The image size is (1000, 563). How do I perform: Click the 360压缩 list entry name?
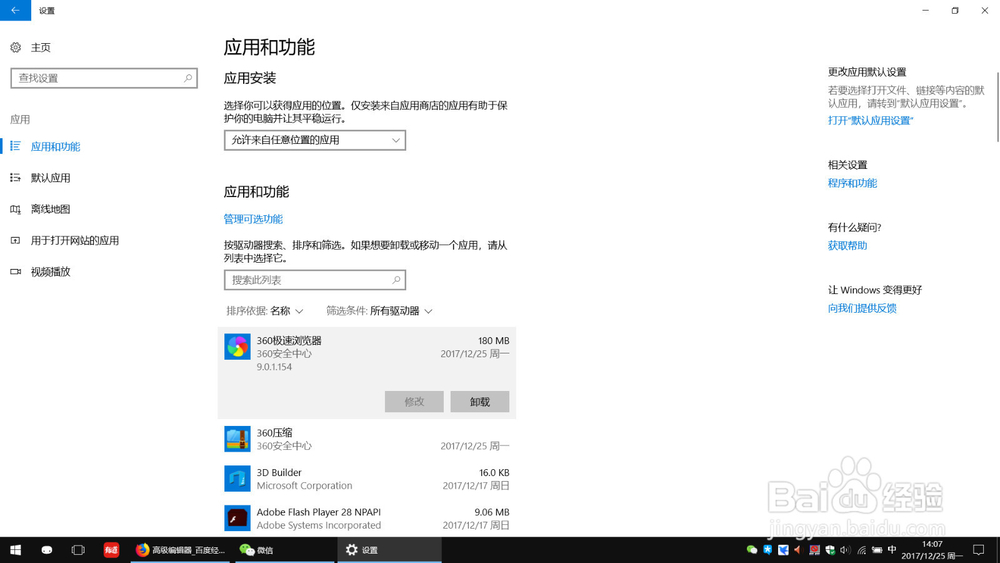pos(274,432)
